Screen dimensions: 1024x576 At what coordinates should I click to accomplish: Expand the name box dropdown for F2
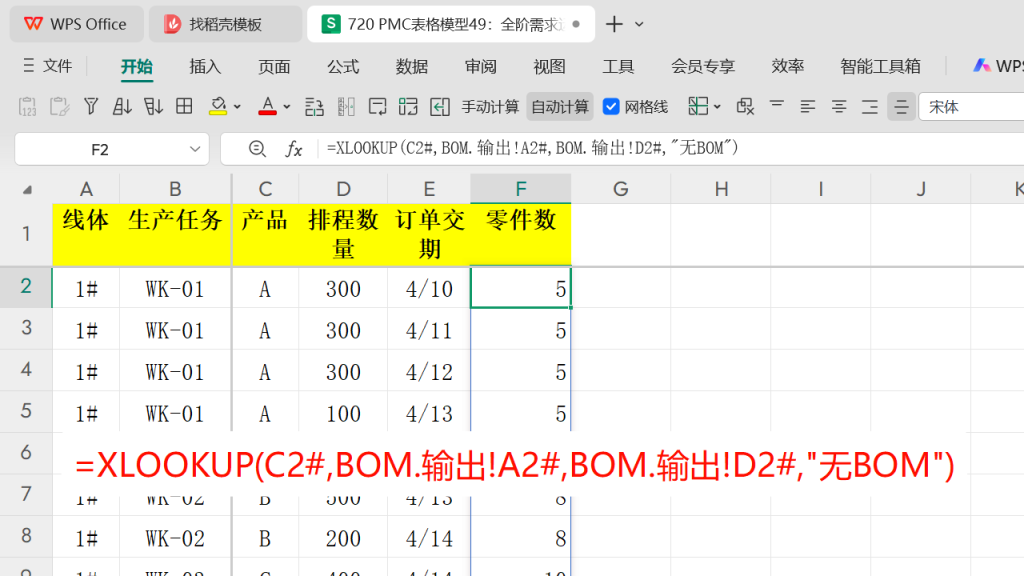[x=195, y=150]
